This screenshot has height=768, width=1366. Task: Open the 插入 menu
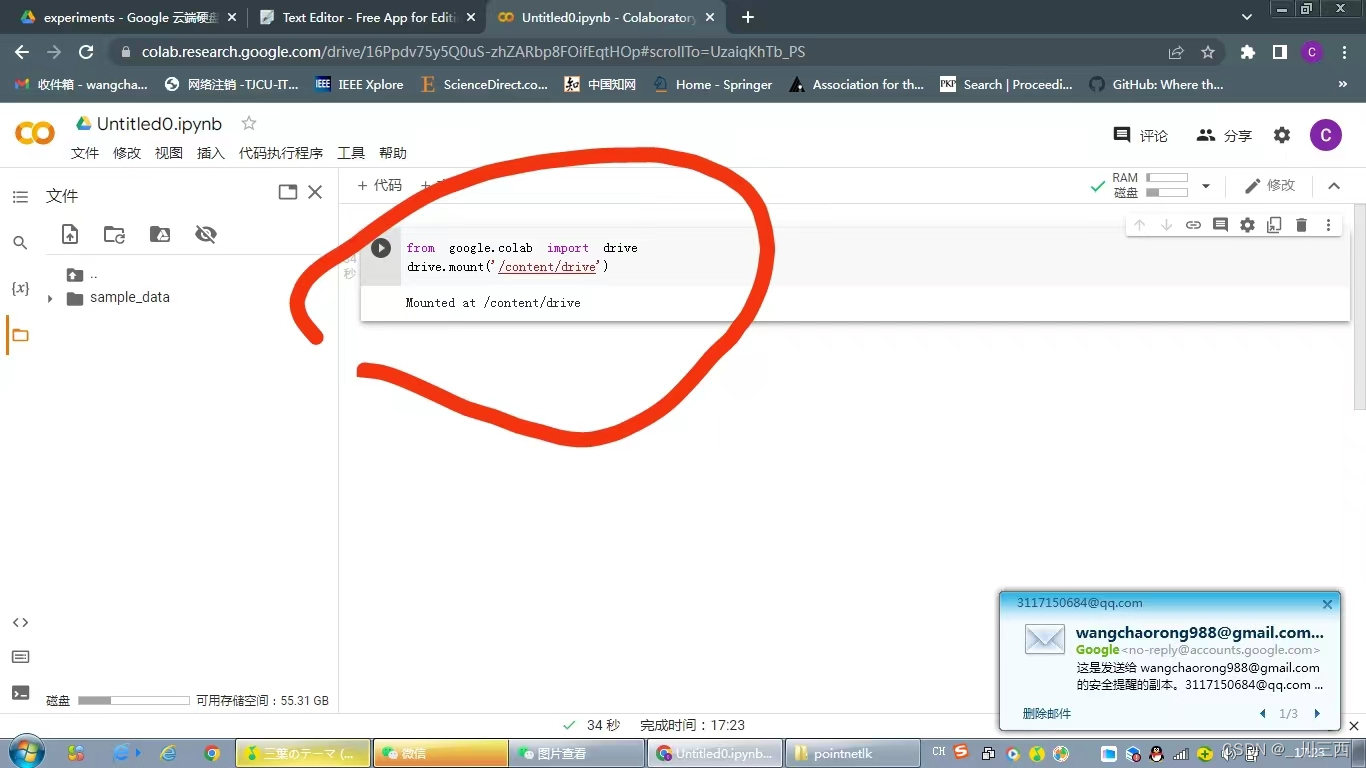click(x=211, y=153)
